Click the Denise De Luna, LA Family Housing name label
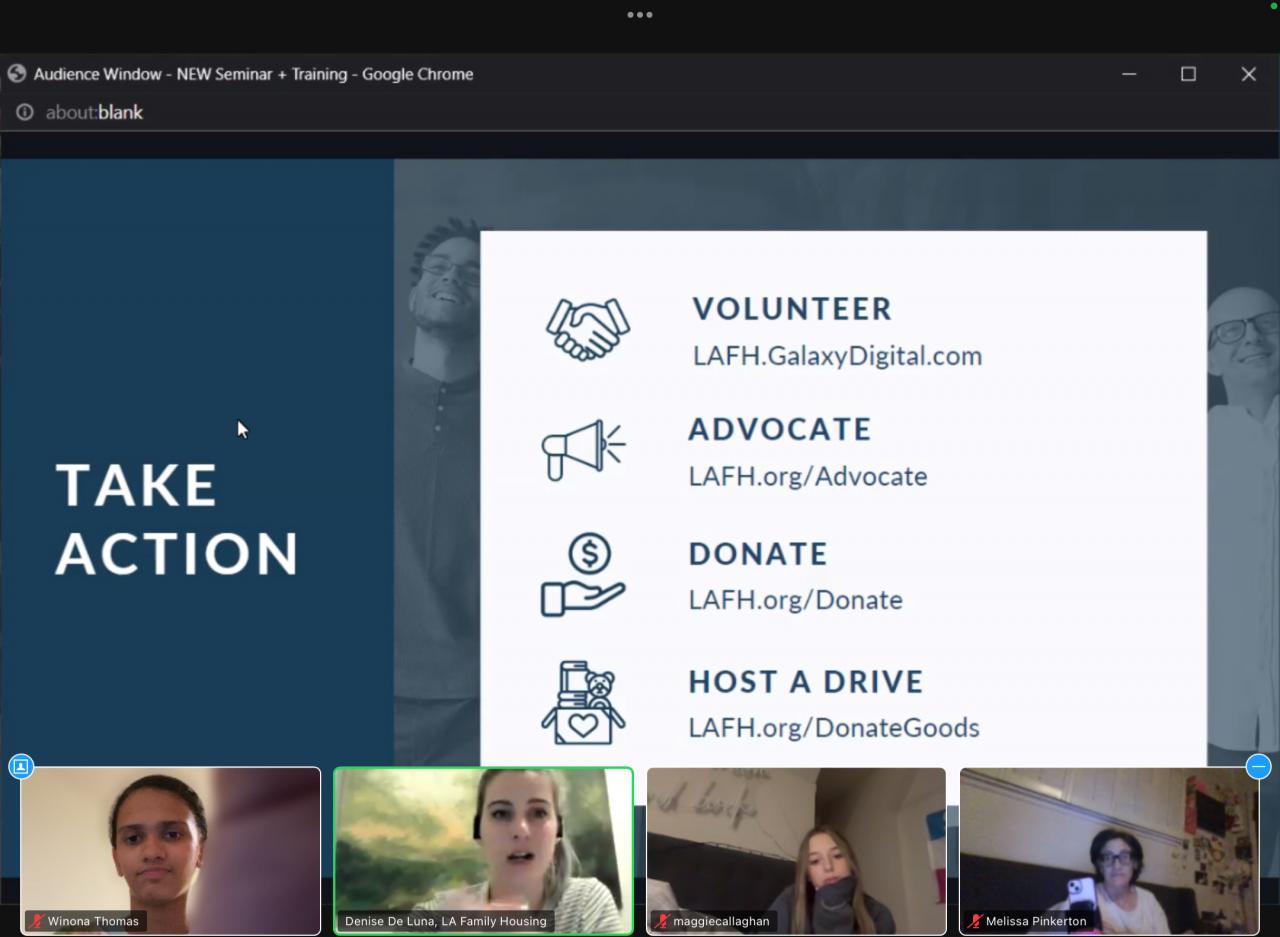The height and width of the screenshot is (937, 1280). tap(446, 921)
